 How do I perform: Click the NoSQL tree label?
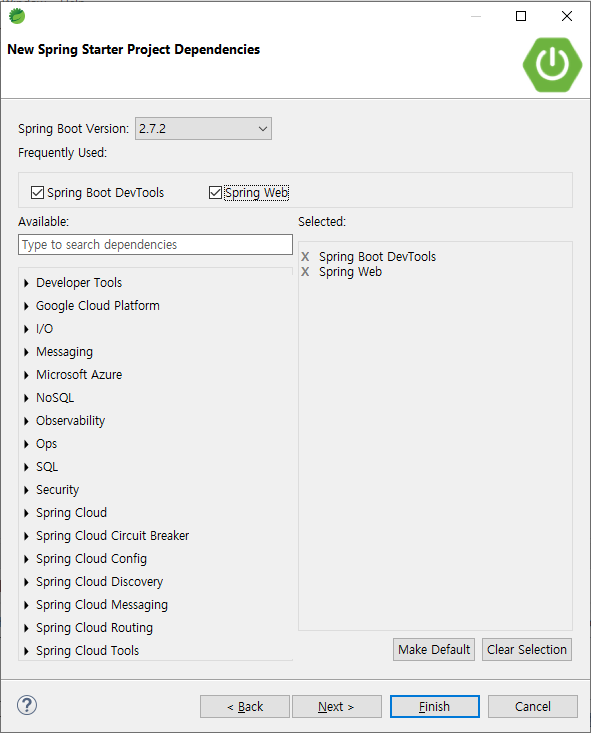pos(55,398)
